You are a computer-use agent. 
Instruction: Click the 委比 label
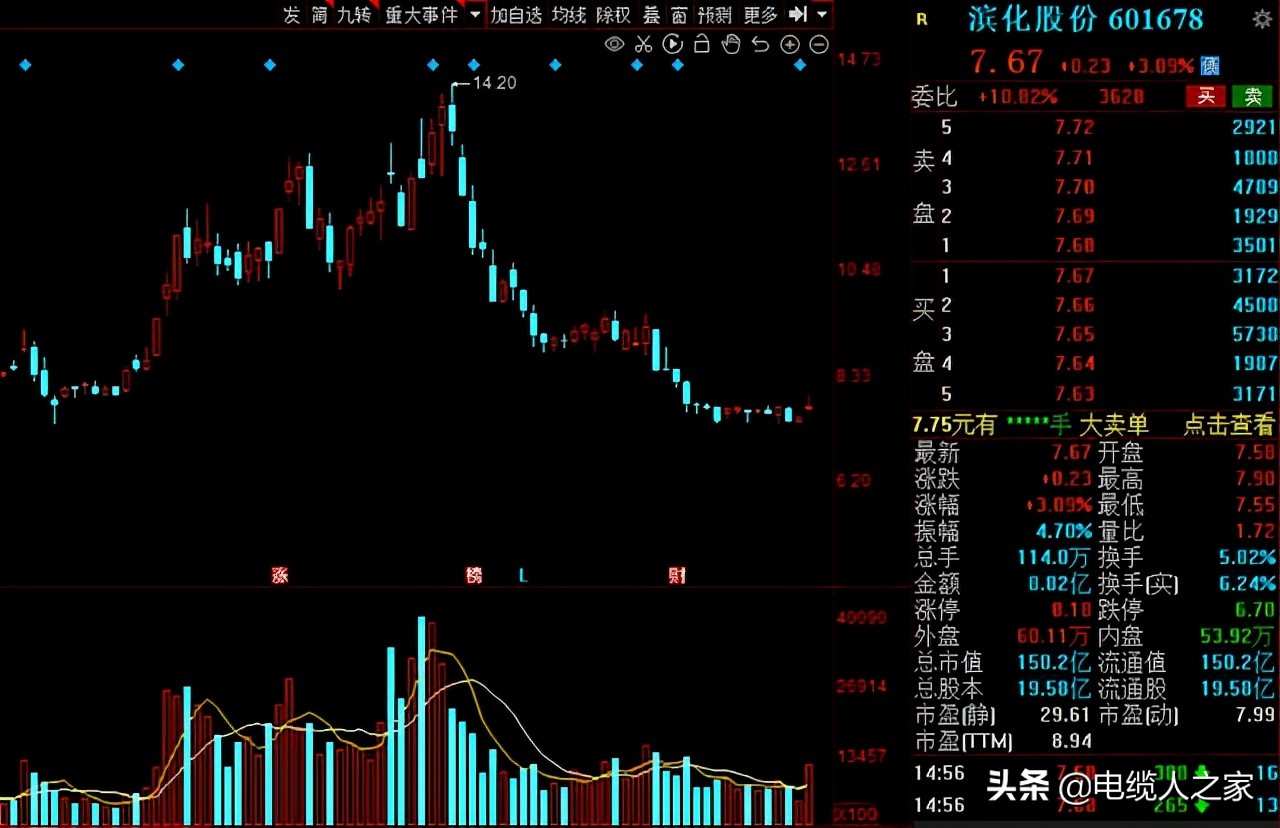coord(935,96)
